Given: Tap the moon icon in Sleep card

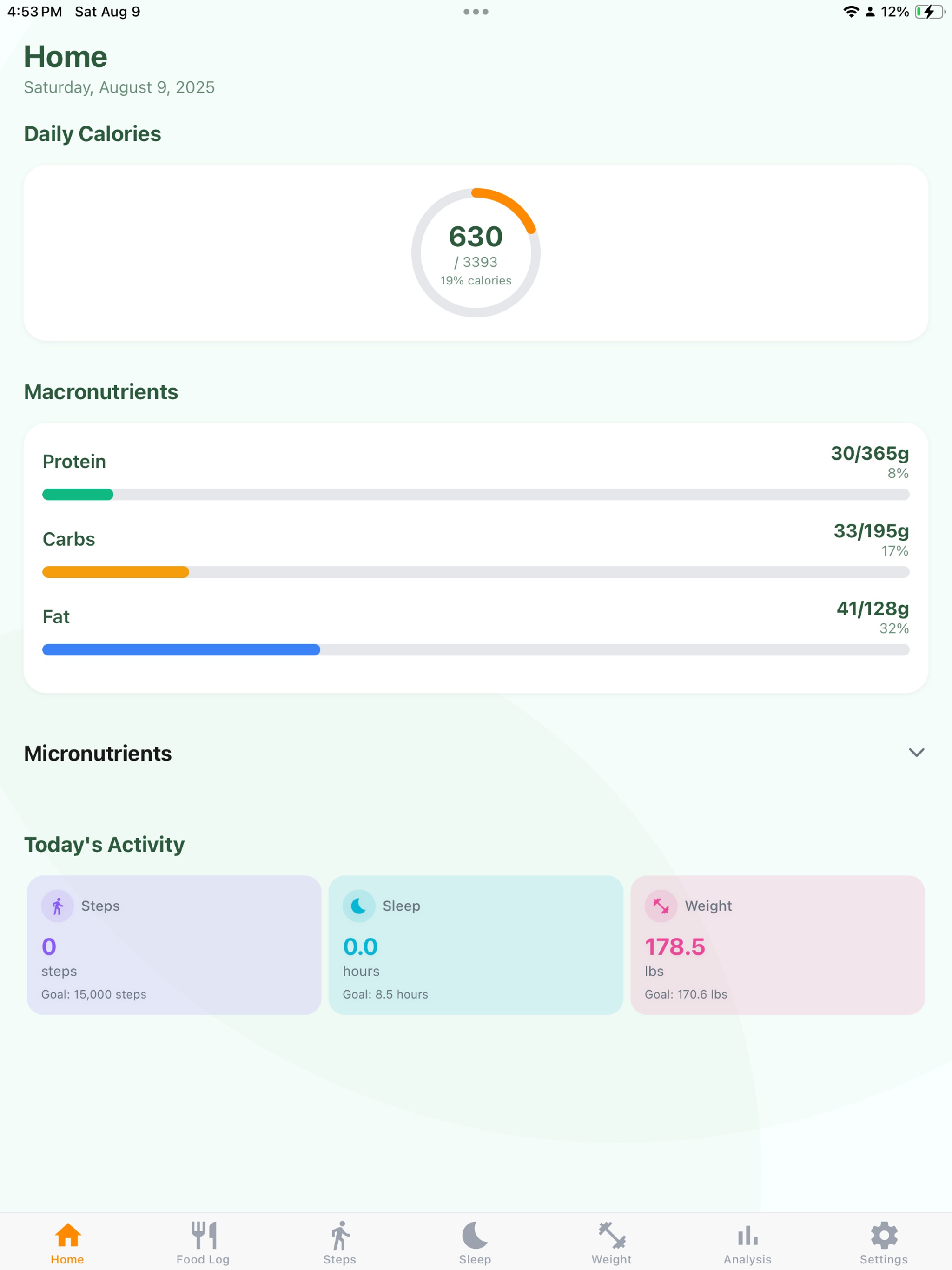Looking at the screenshot, I should click(x=359, y=906).
